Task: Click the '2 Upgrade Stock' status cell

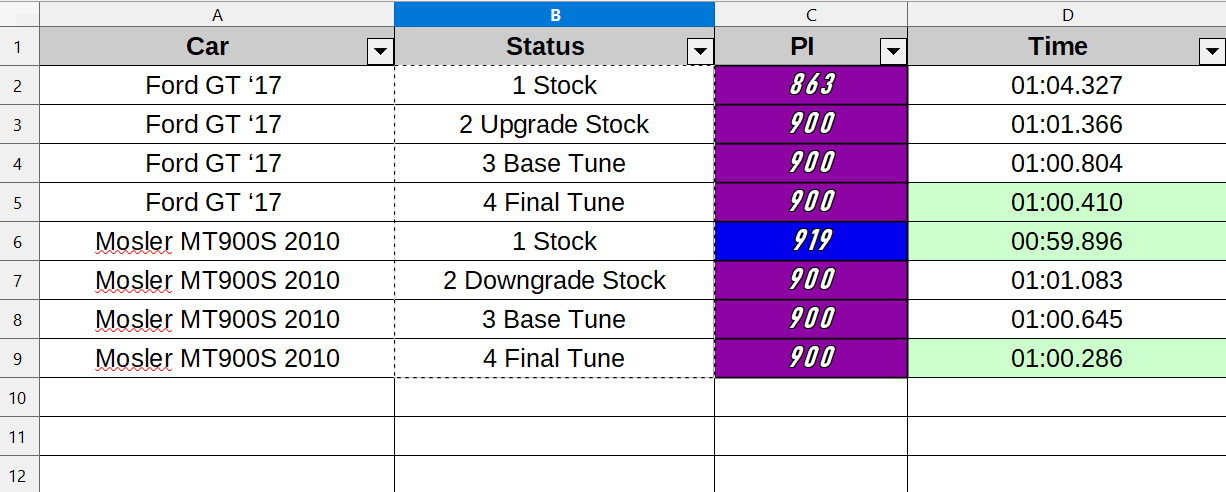Action: pyautogui.click(x=555, y=124)
